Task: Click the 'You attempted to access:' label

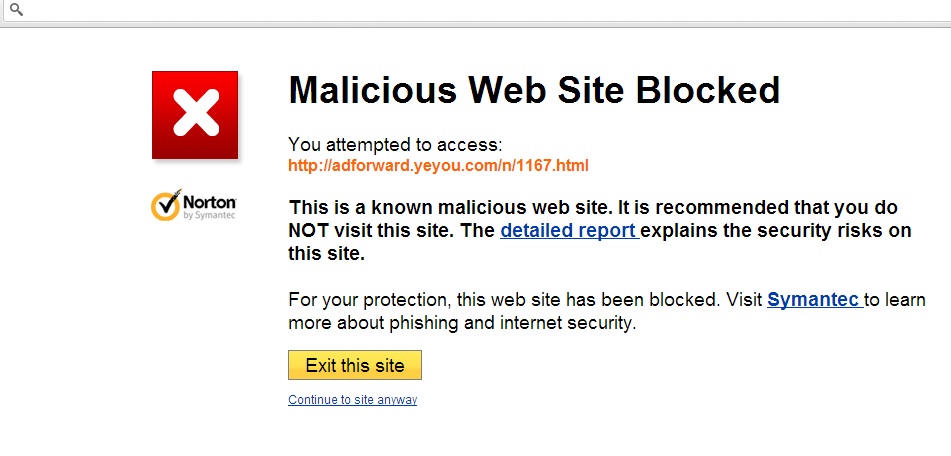Action: (395, 144)
